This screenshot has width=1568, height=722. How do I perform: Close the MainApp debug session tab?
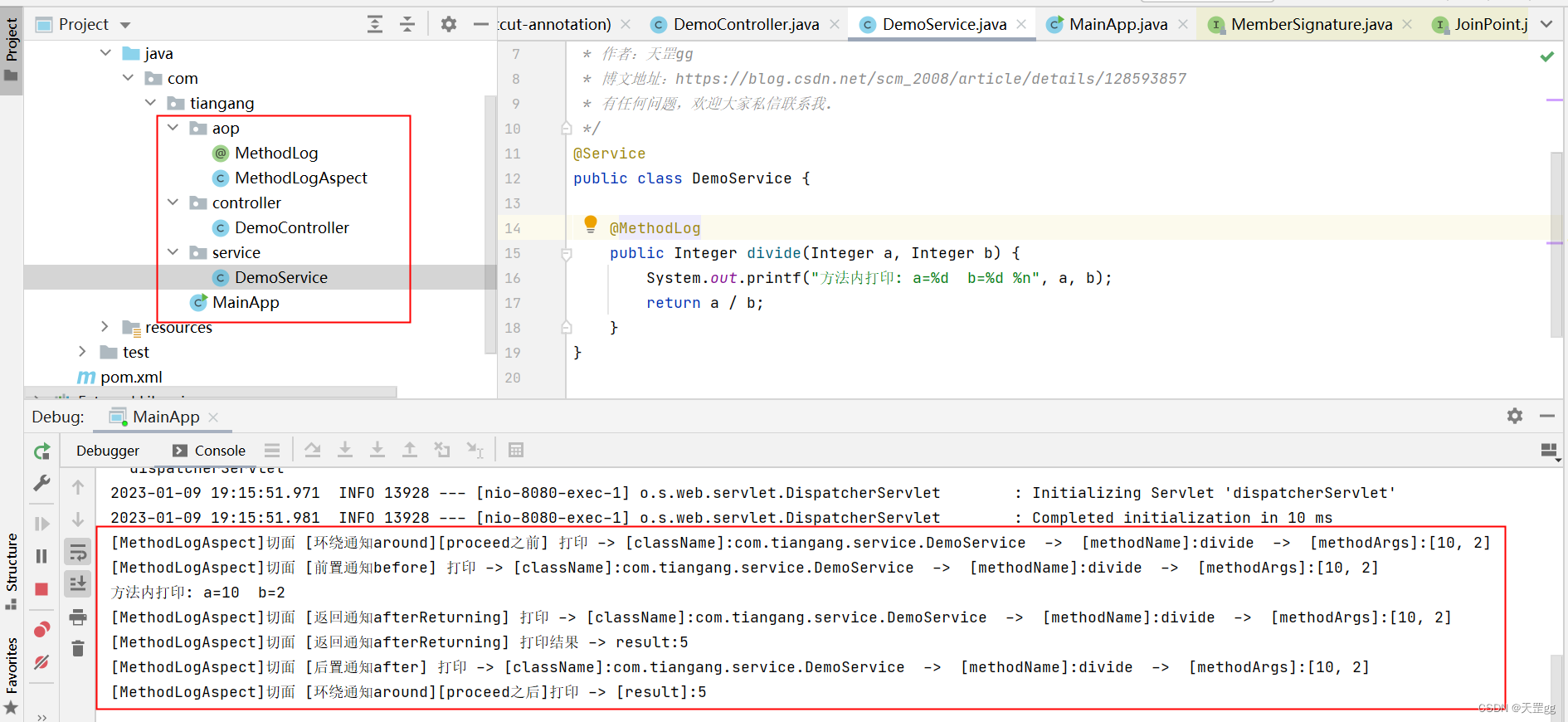pos(213,417)
